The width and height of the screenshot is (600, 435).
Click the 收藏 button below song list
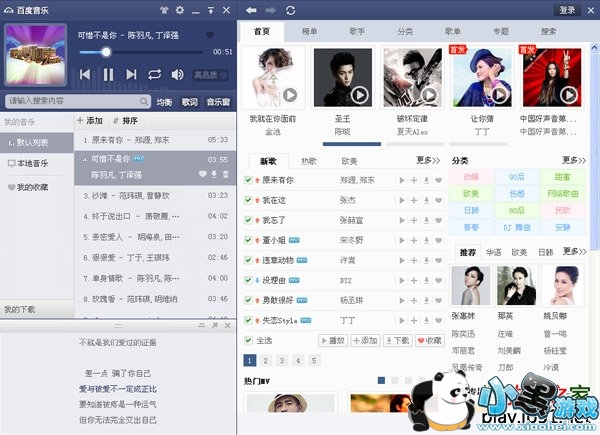pyautogui.click(x=430, y=340)
